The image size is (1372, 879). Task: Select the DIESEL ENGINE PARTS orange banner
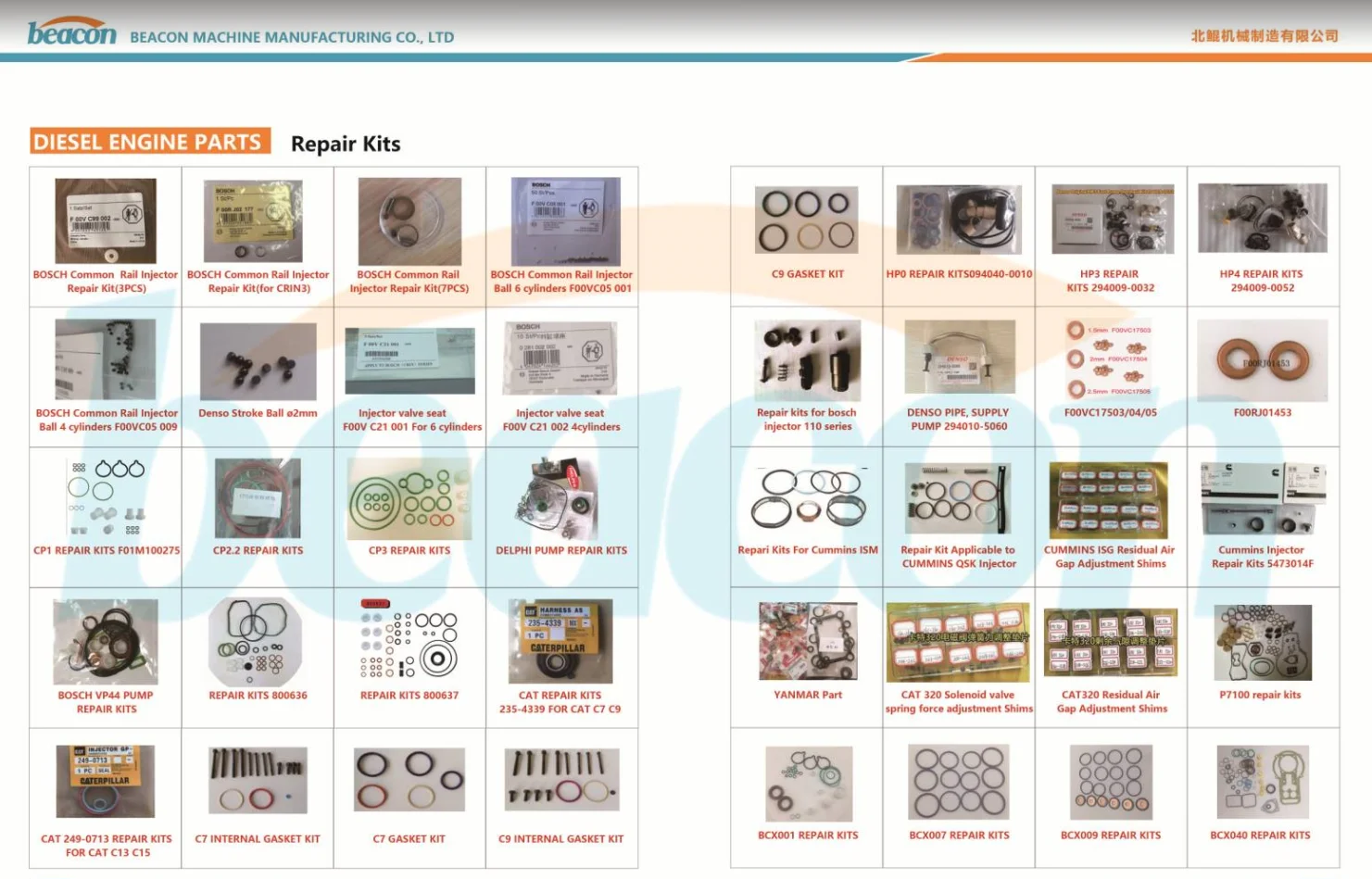(x=149, y=142)
